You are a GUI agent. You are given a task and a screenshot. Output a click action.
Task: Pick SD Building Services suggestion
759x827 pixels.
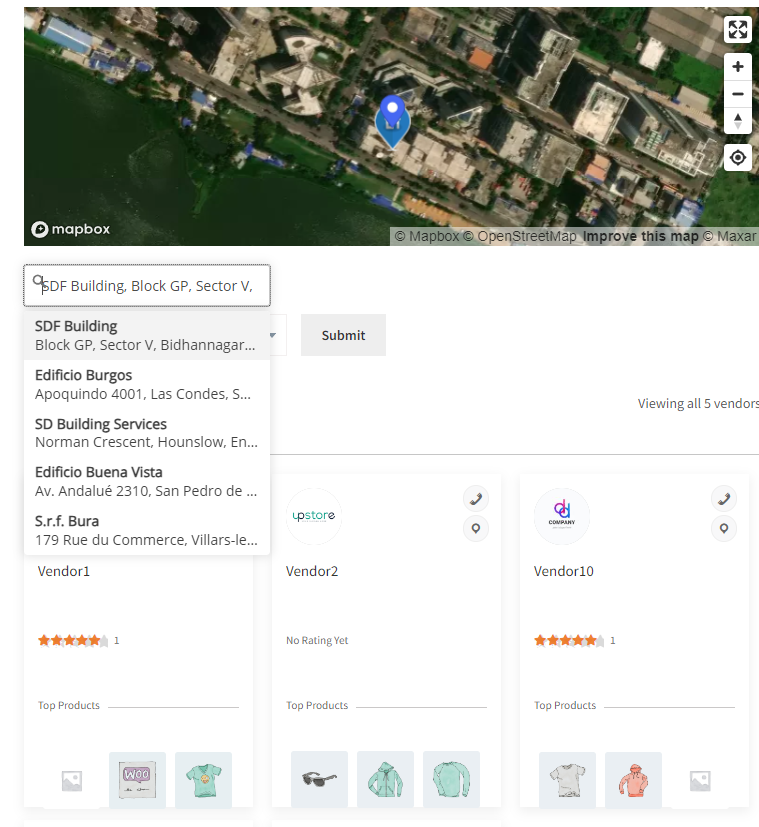point(146,433)
